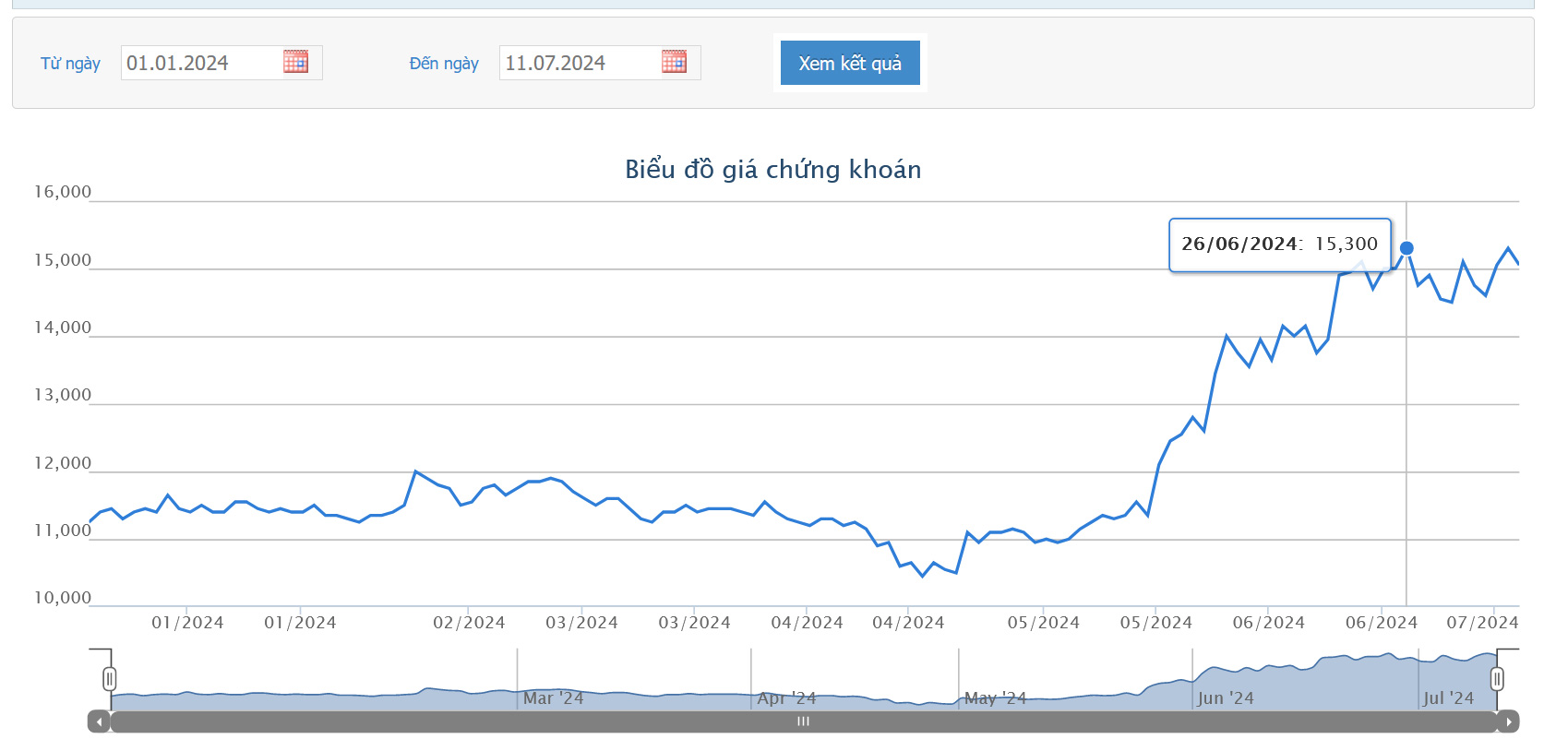Focus the Từ ngày date field 01.01.2024
Screen dimensions: 1568x751
[221, 63]
